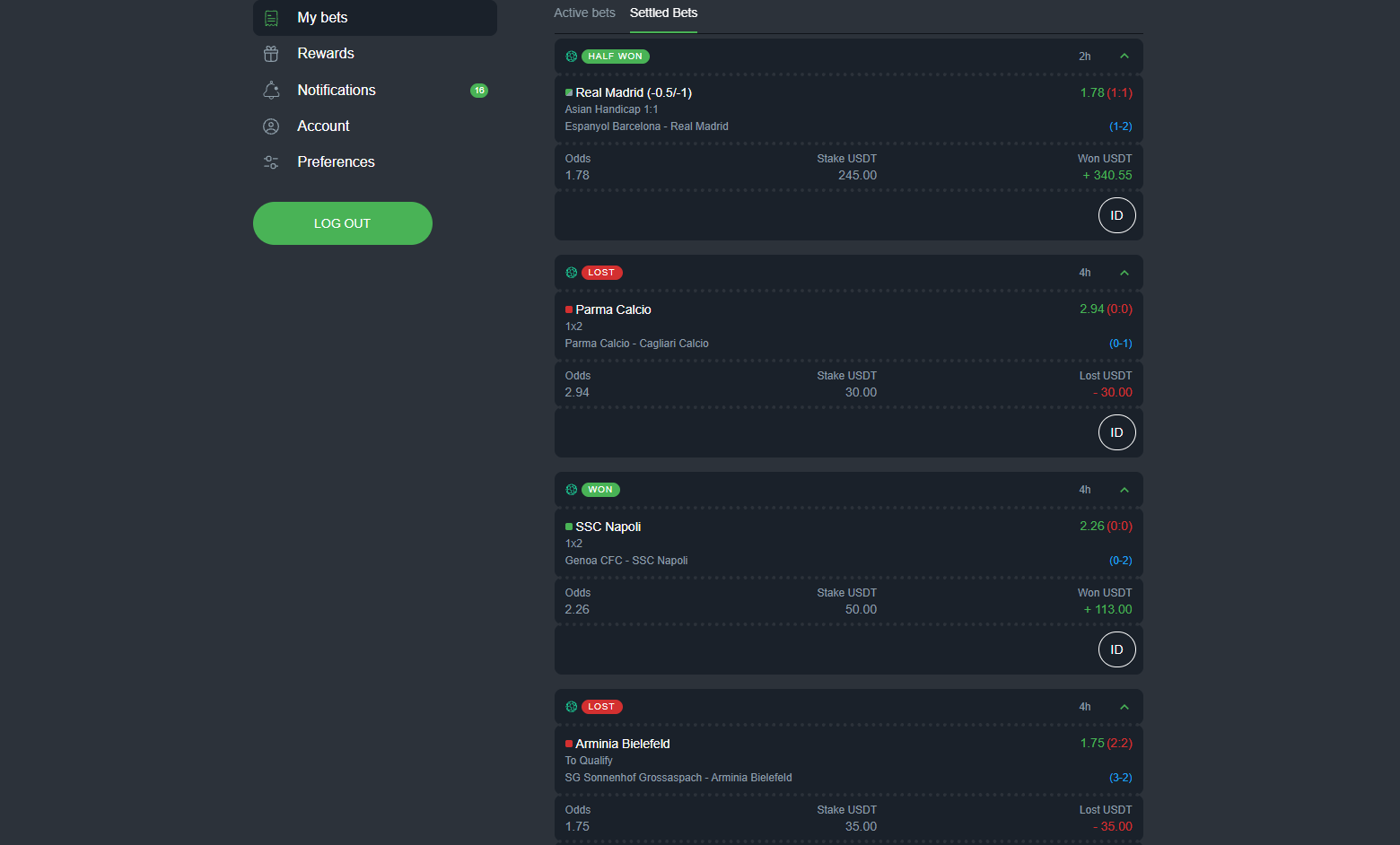Click the WON status badge

[601, 490]
